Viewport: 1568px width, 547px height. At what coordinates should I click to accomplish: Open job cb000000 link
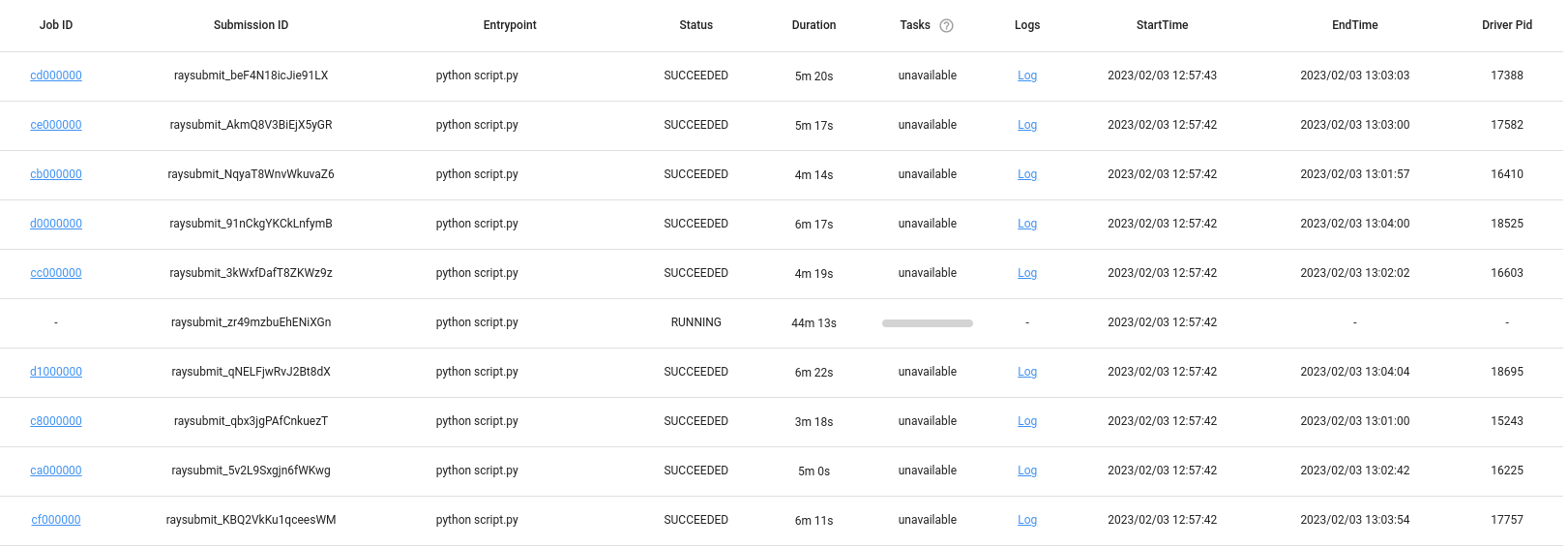click(56, 174)
